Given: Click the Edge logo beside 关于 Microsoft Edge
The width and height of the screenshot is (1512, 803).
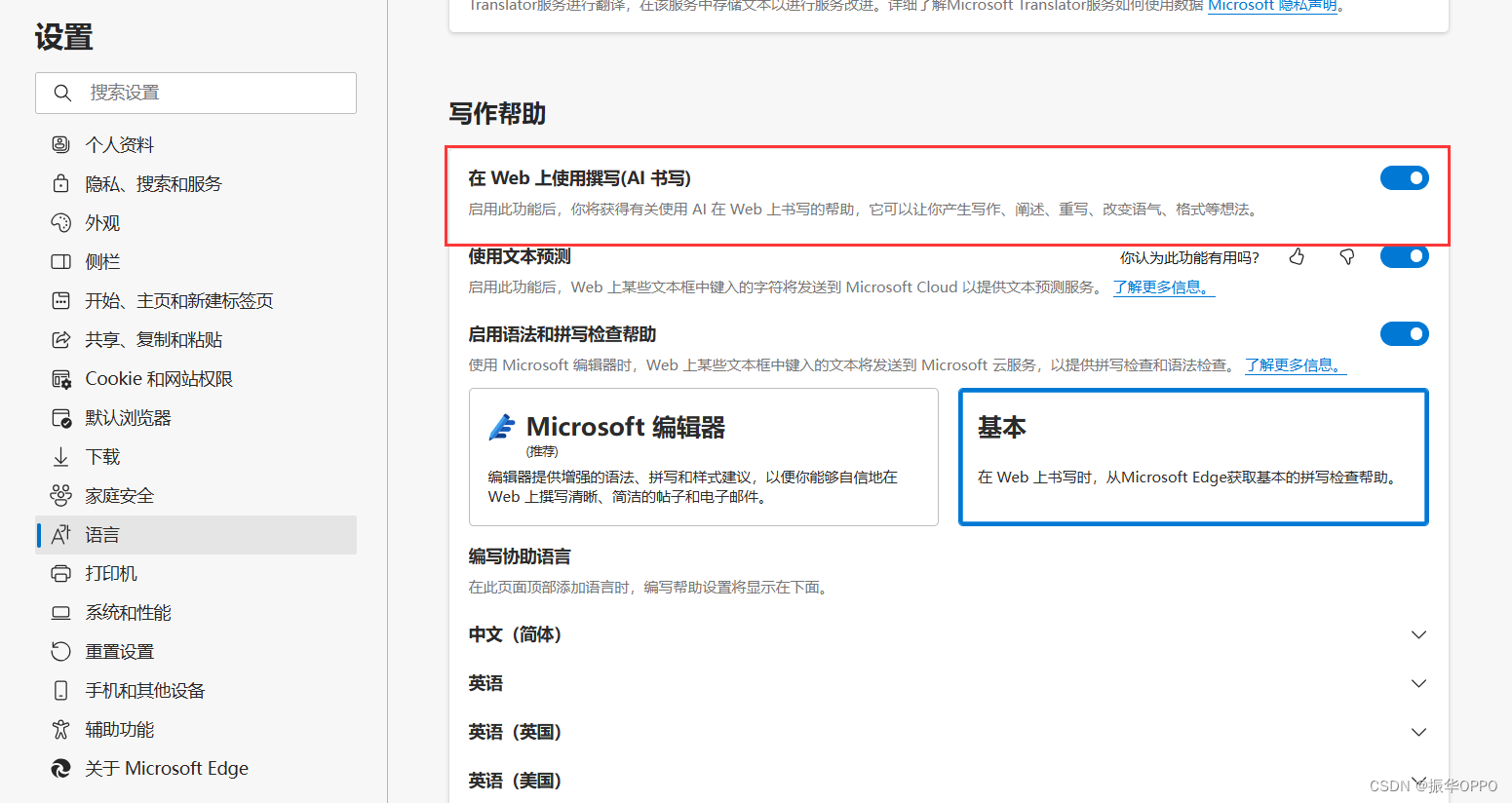Looking at the screenshot, I should coord(60,768).
